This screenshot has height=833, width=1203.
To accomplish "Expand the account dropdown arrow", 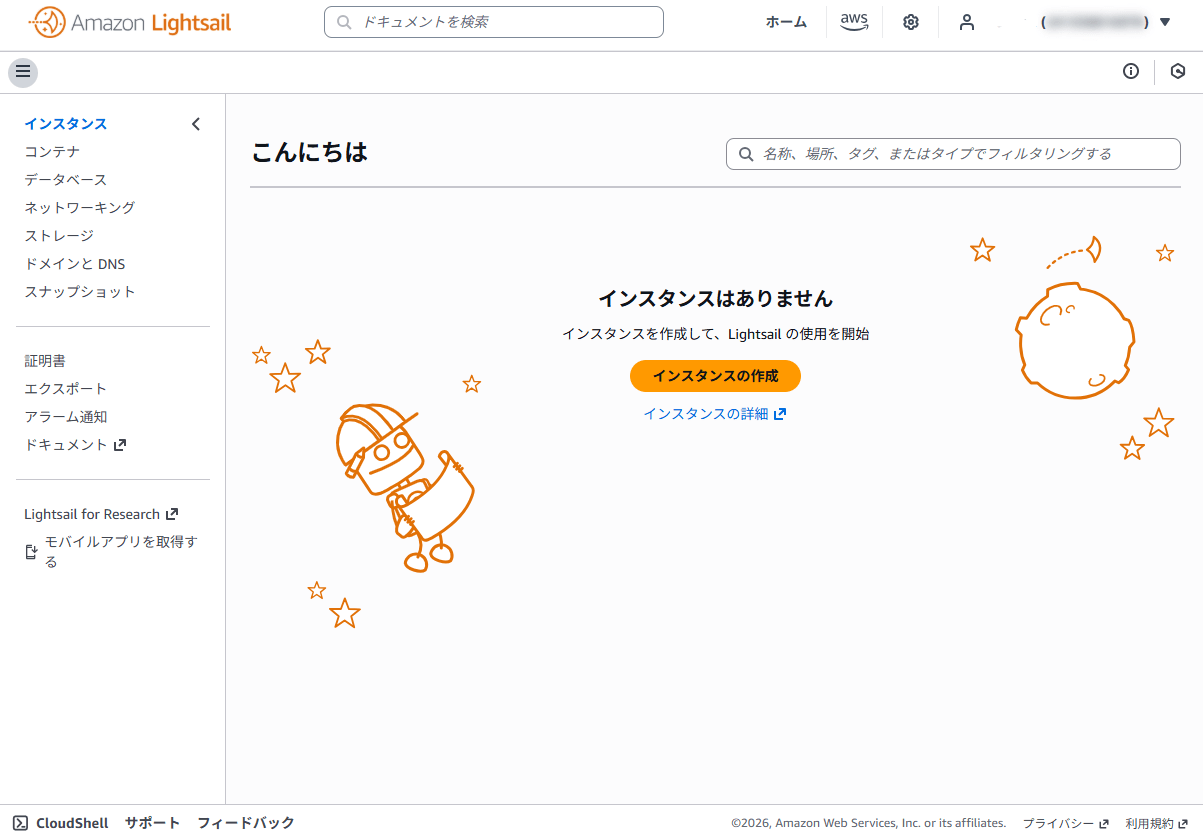I will coord(1165,22).
